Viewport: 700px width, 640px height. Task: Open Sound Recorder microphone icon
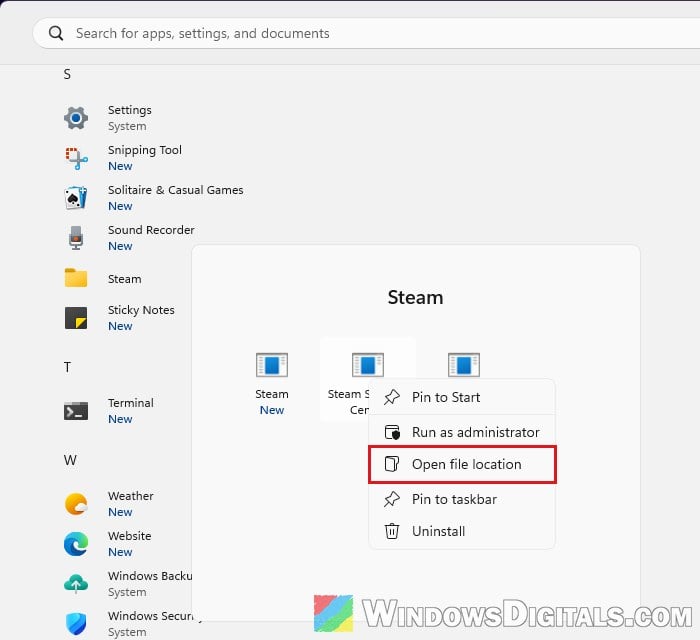(76, 238)
